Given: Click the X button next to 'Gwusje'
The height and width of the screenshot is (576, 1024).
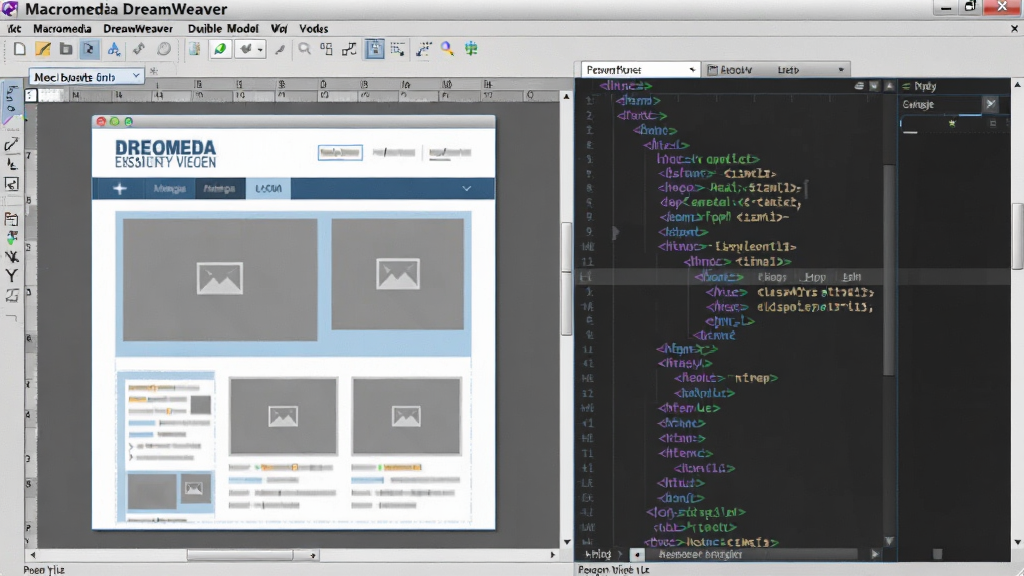Looking at the screenshot, I should coord(991,104).
